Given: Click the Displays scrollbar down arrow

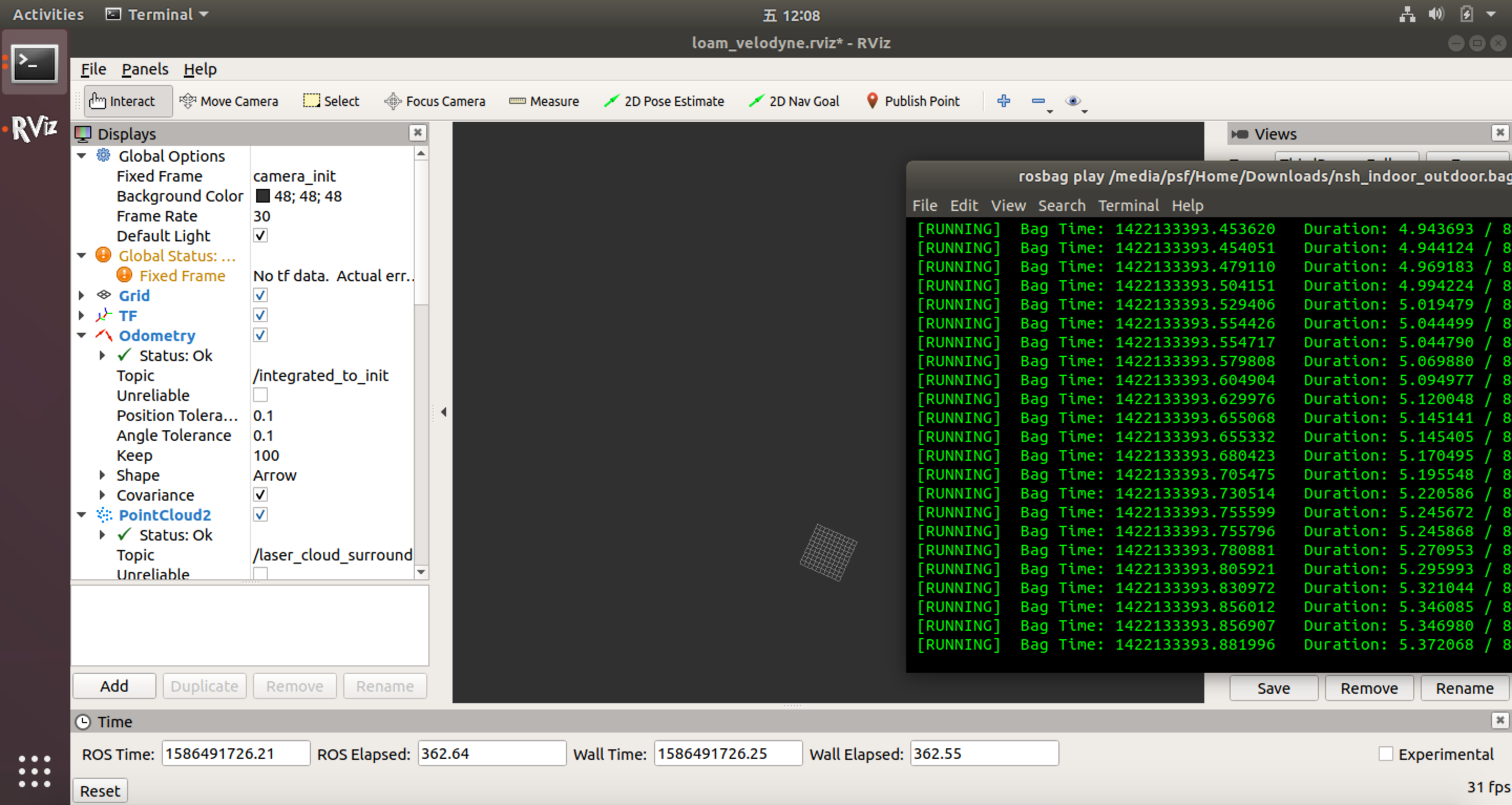Looking at the screenshot, I should pos(421,571).
